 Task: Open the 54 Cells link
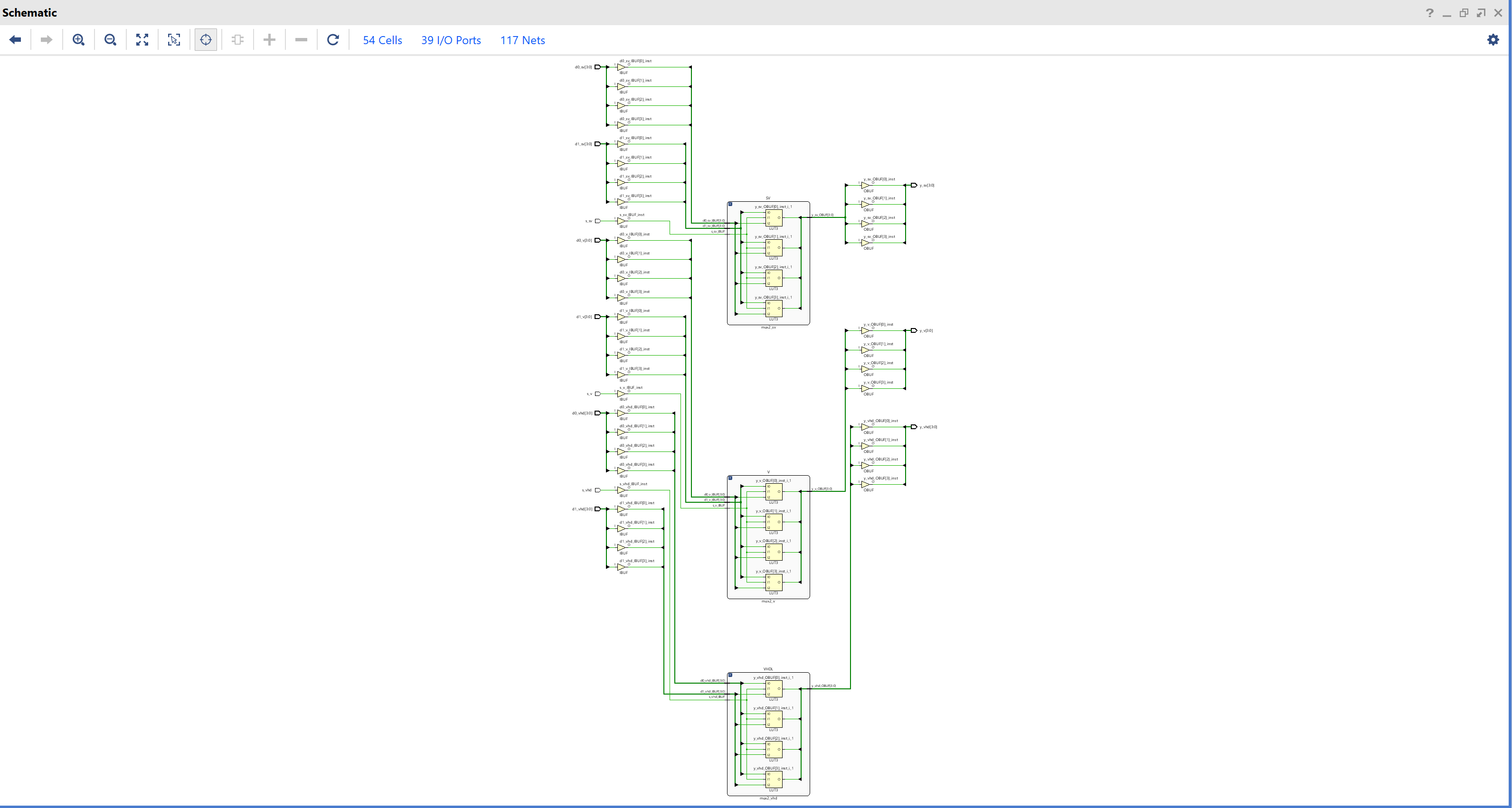point(382,40)
